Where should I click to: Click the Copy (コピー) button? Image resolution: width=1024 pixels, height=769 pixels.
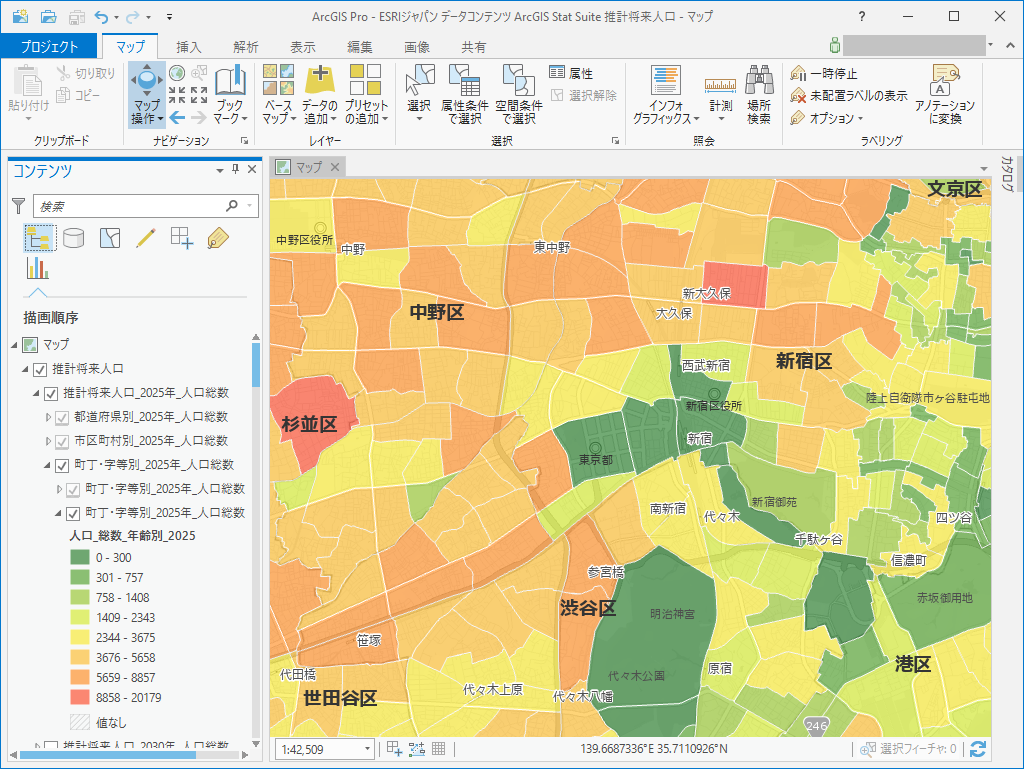78,95
